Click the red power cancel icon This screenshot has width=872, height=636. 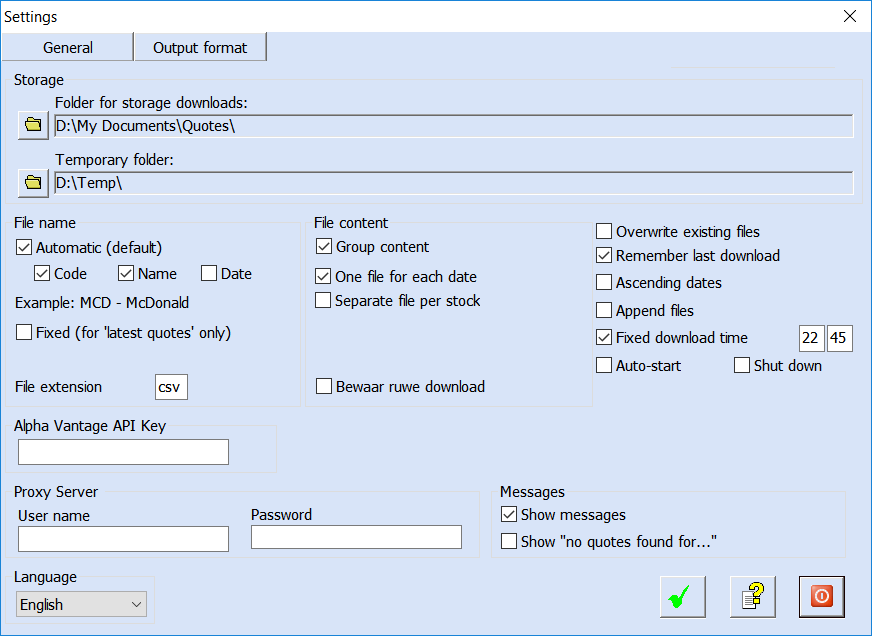click(x=822, y=597)
